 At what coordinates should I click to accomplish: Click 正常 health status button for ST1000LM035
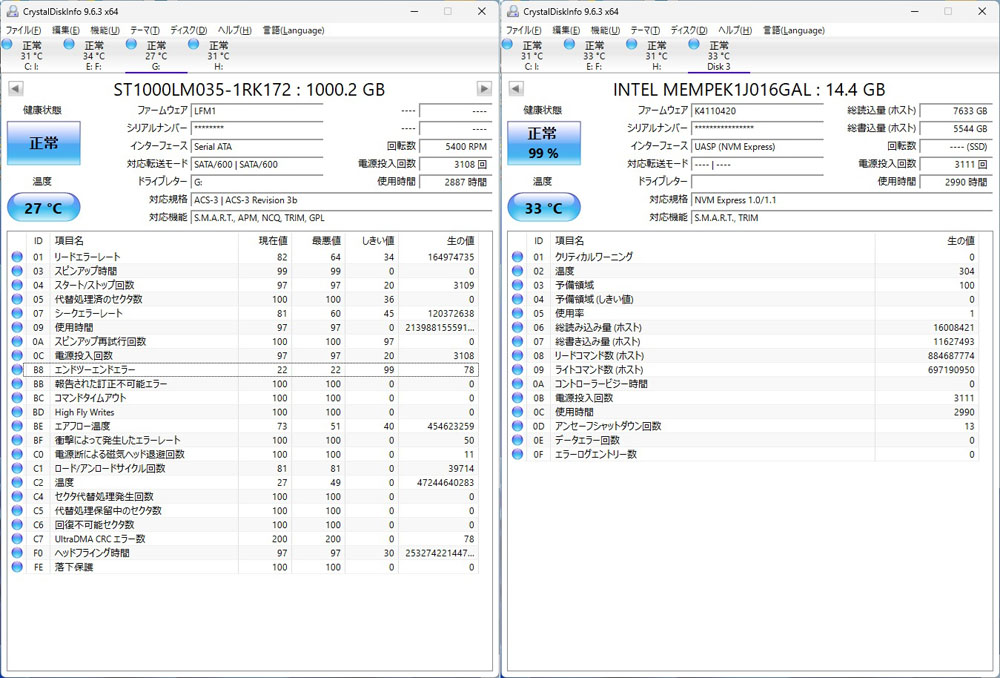pos(43,143)
